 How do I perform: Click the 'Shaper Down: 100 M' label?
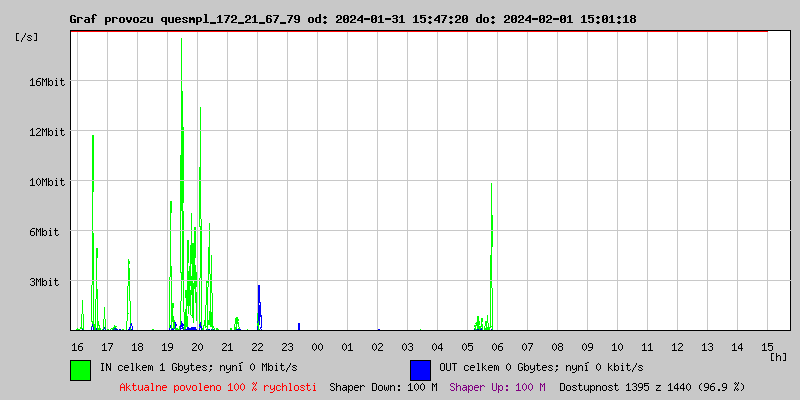click(383, 387)
